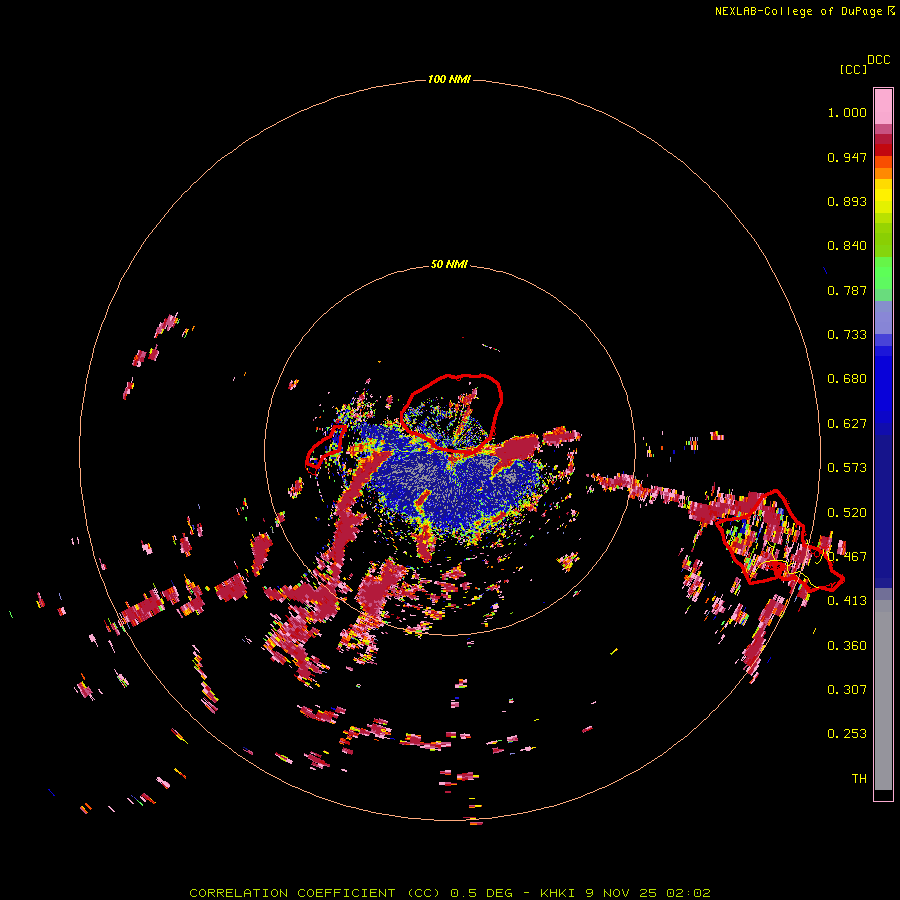Screen dimensions: 900x900
Task: Select the 0.840 scale value
Action: [x=847, y=246]
